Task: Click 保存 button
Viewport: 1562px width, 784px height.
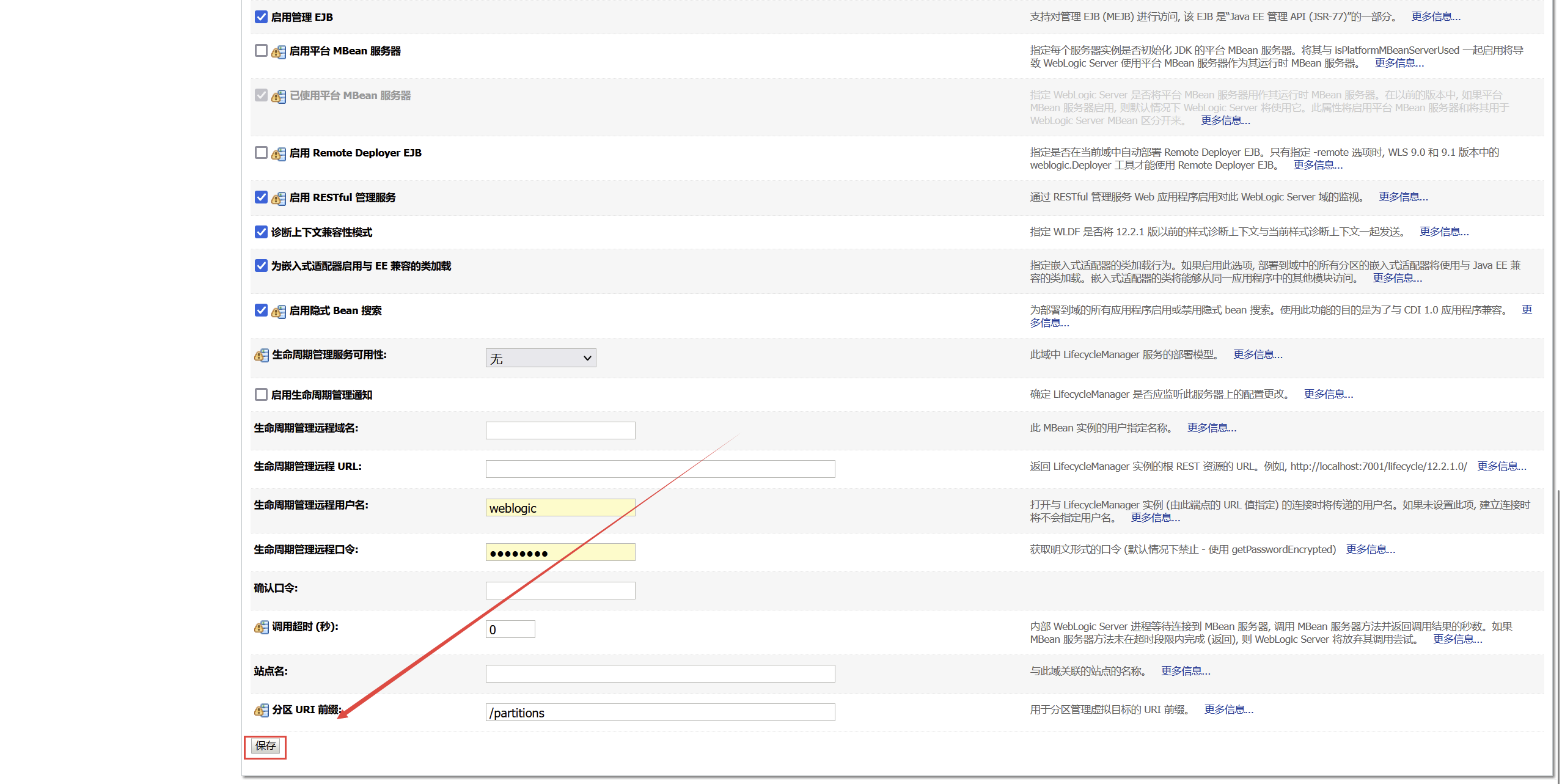Action: point(266,746)
